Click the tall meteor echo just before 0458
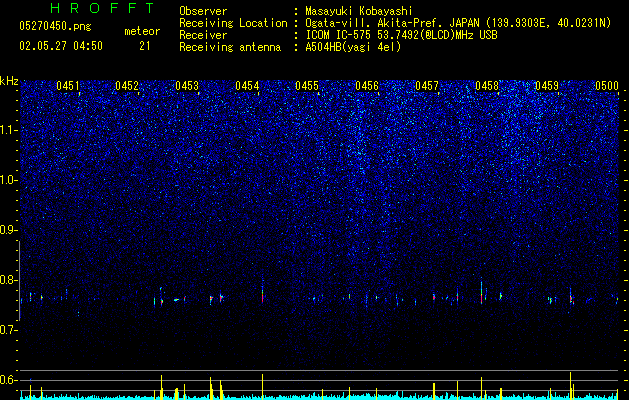The width and height of the screenshot is (629, 400). tap(481, 291)
